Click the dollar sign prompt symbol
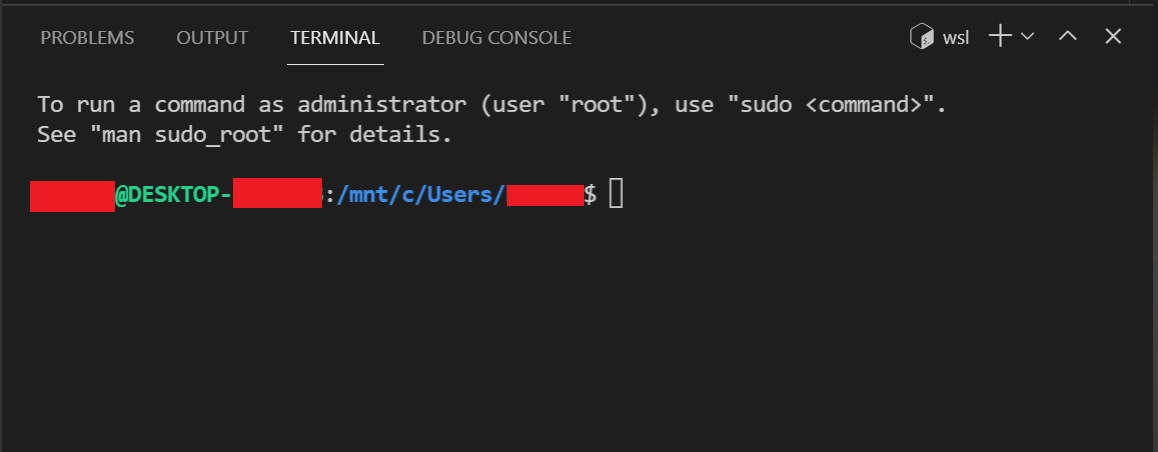 click(x=590, y=194)
